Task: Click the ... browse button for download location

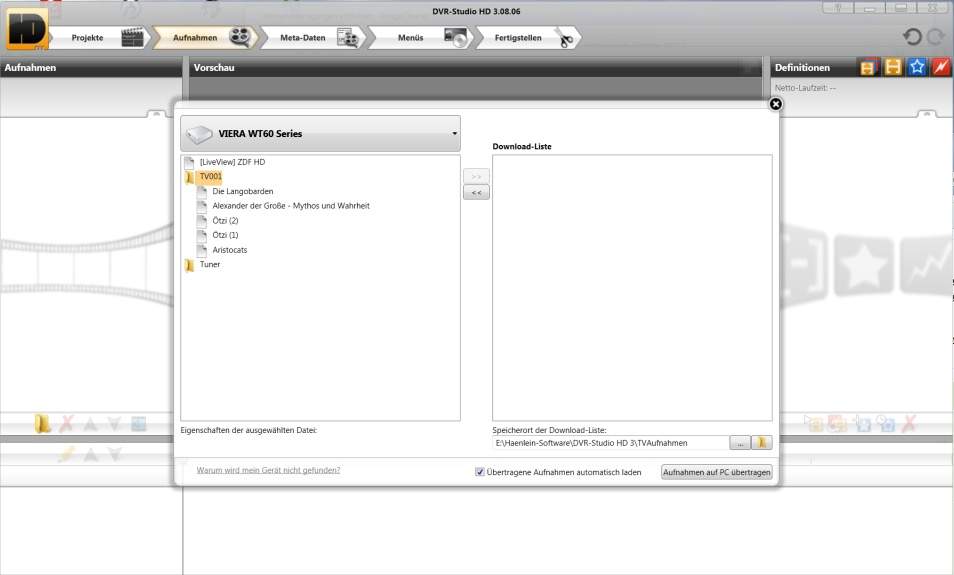Action: (740, 443)
